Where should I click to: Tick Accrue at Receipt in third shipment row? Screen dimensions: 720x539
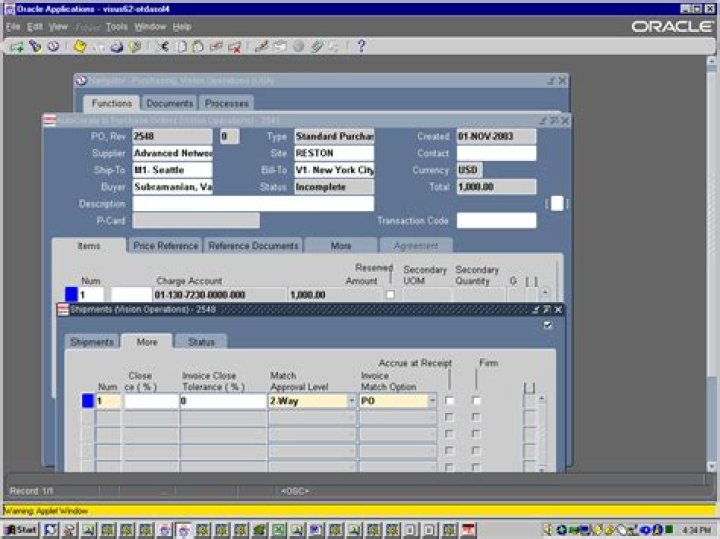click(x=450, y=434)
